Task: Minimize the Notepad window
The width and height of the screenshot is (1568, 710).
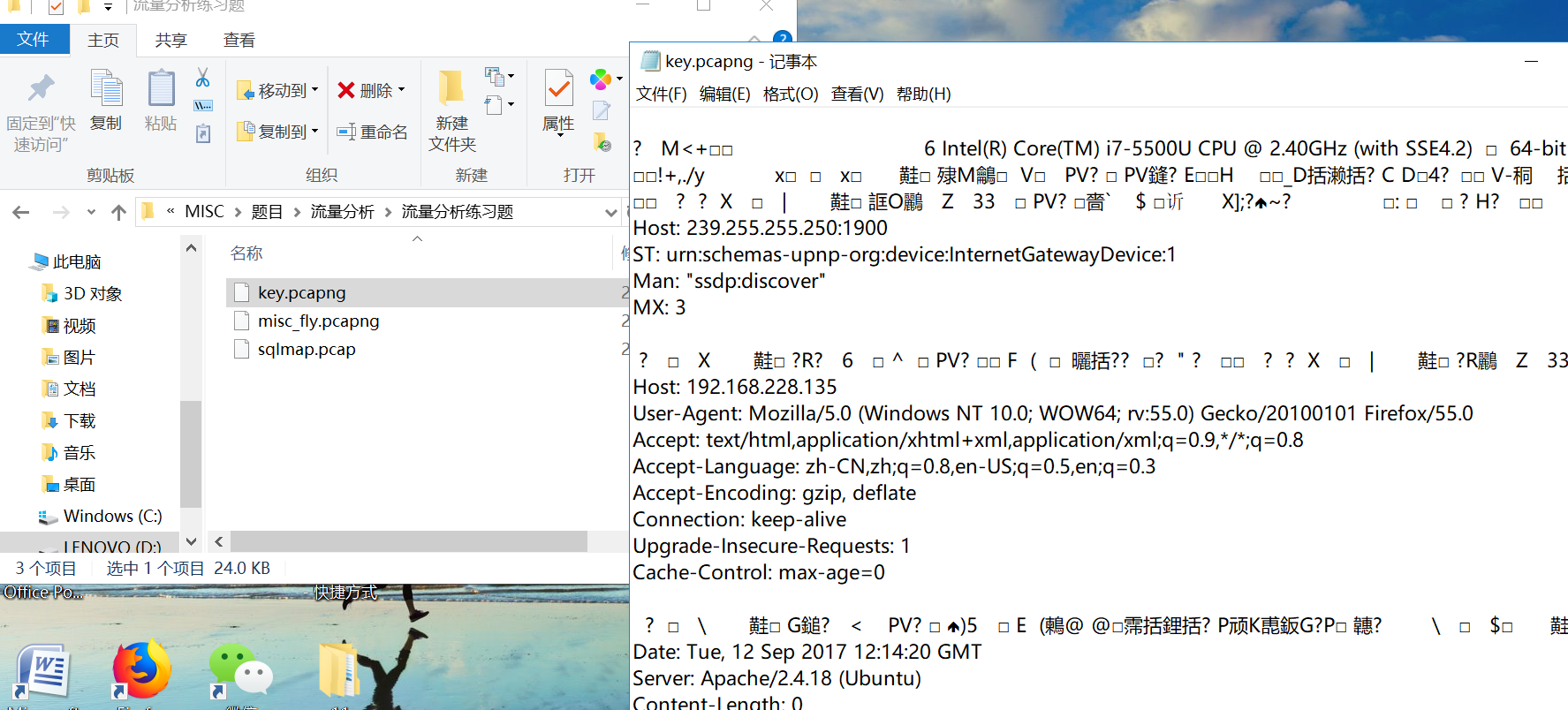Action: [x=1531, y=61]
